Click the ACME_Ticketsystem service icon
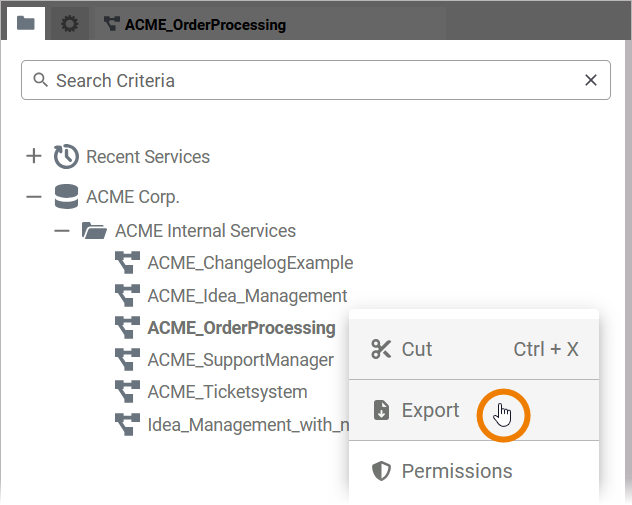The width and height of the screenshot is (632, 505). pyautogui.click(x=127, y=391)
